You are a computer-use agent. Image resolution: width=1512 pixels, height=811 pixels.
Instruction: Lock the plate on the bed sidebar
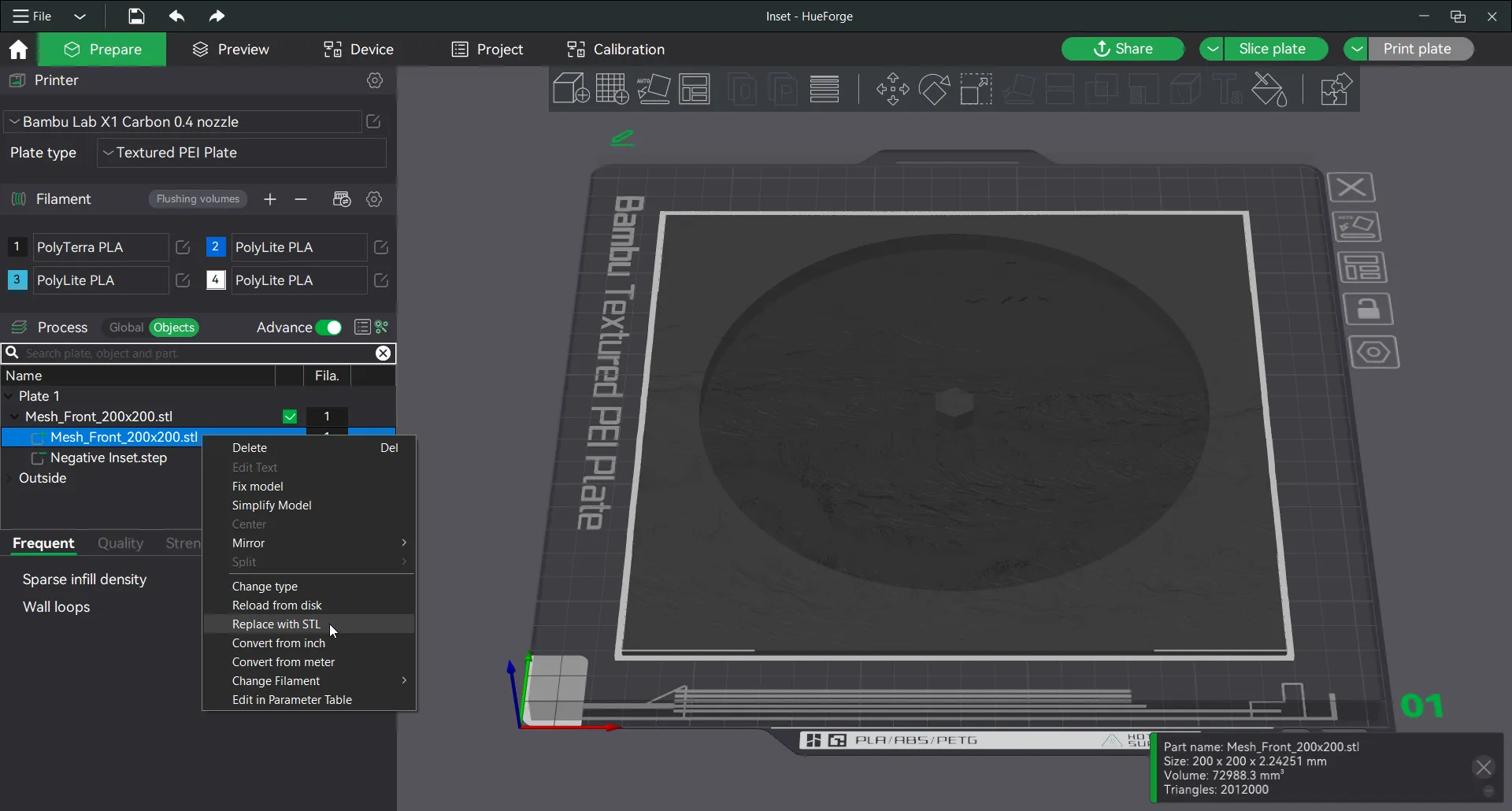tap(1368, 309)
